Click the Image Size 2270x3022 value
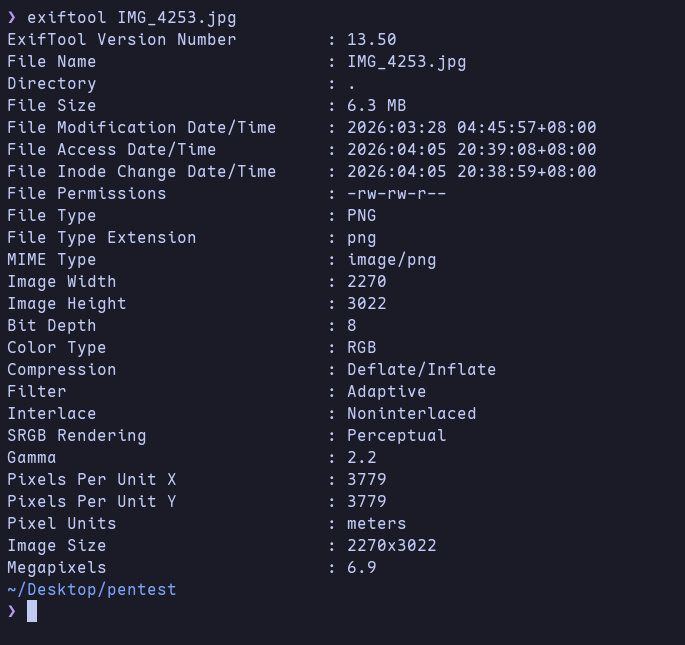This screenshot has width=685, height=645. tap(392, 545)
